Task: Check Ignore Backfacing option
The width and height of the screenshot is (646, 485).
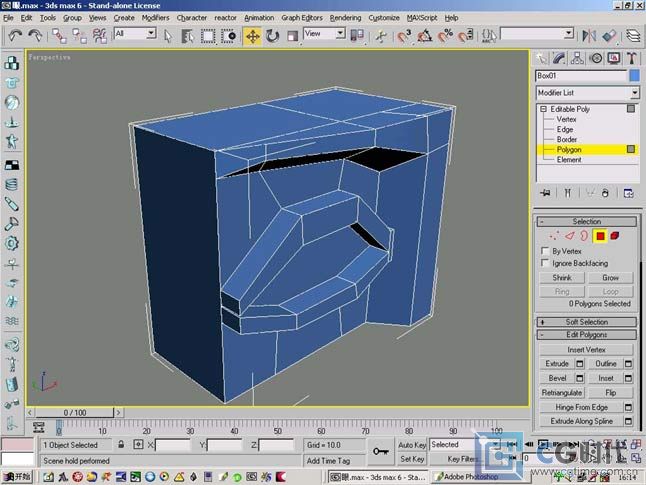Action: point(545,263)
